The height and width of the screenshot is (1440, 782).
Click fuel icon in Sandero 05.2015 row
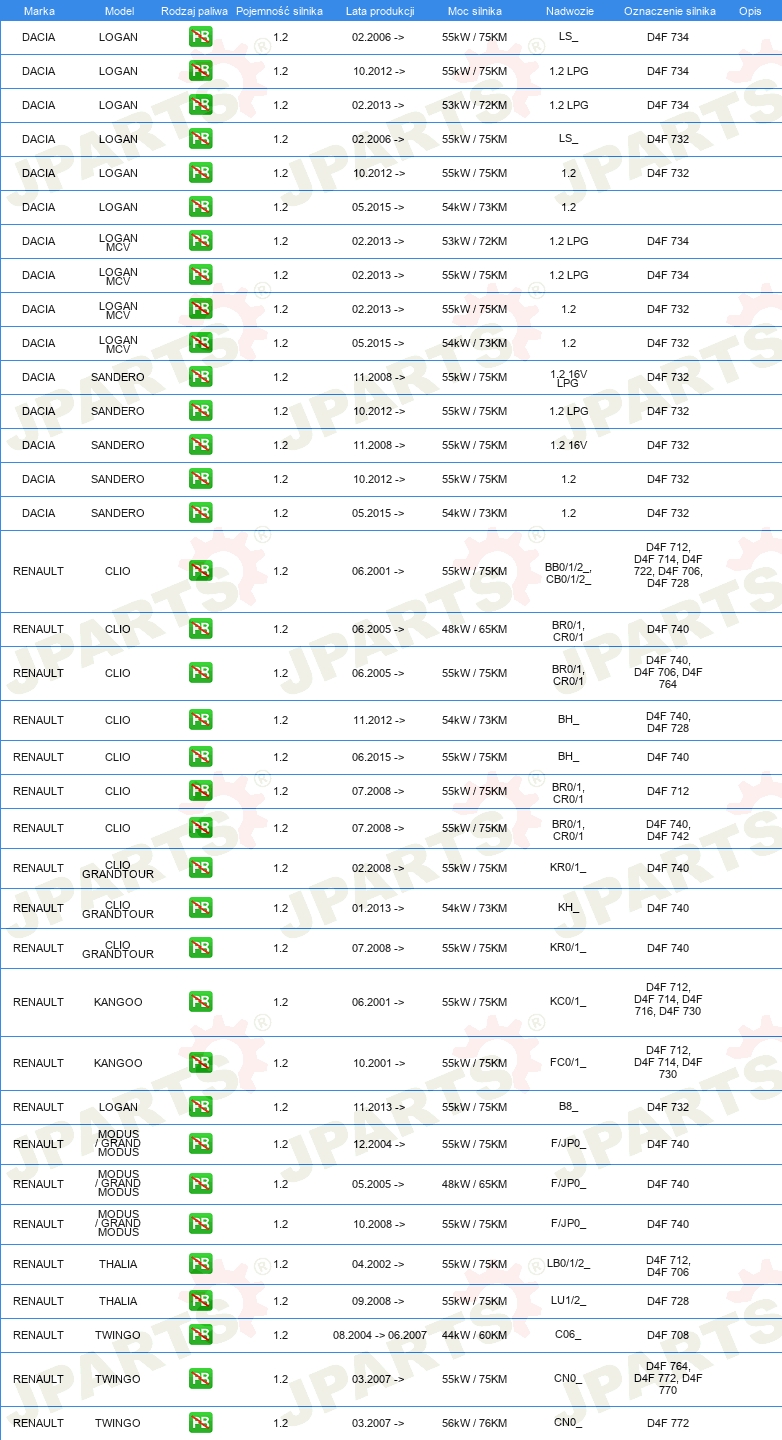pos(200,513)
